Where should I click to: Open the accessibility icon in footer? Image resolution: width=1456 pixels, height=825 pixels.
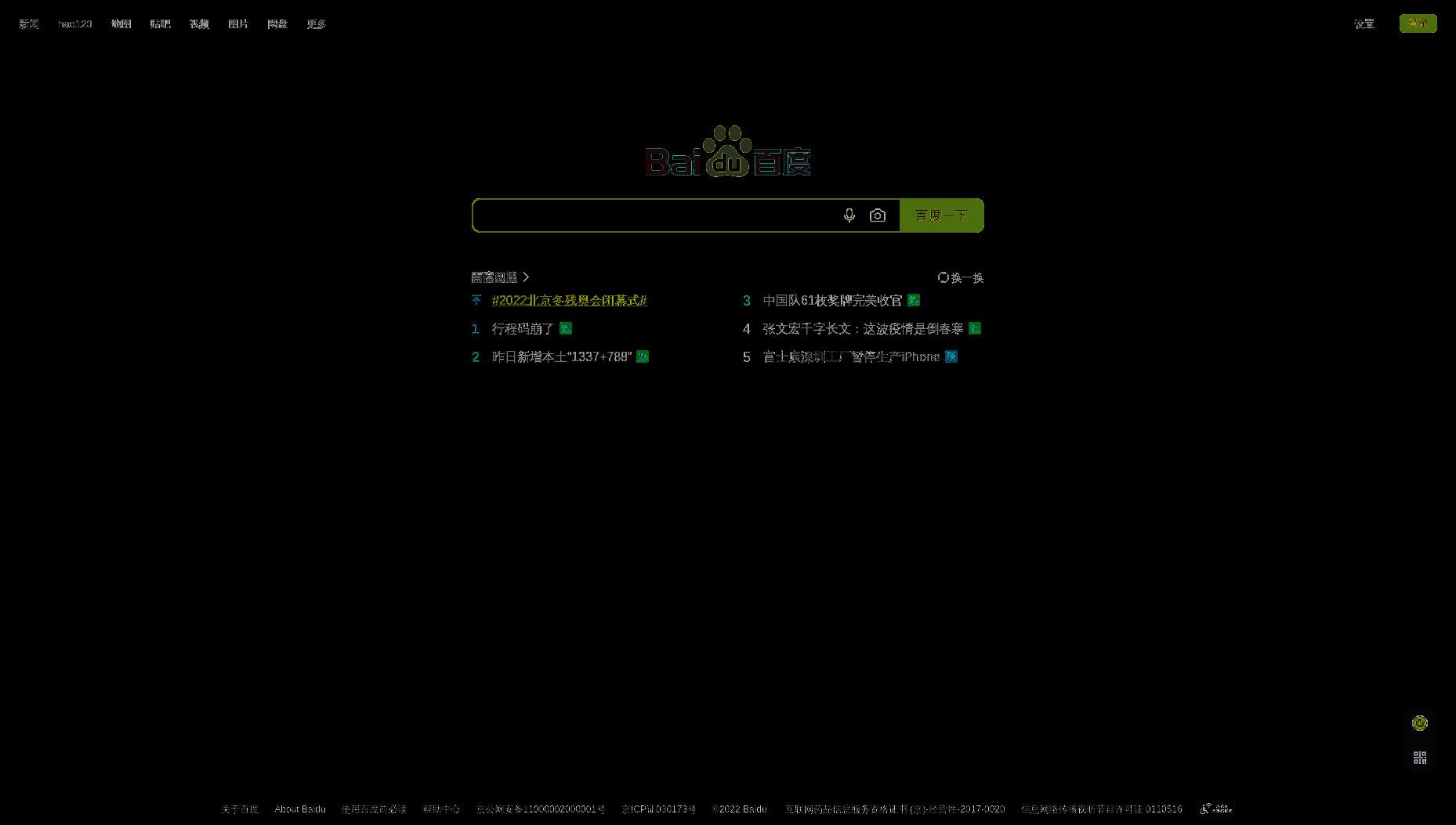point(1216,809)
